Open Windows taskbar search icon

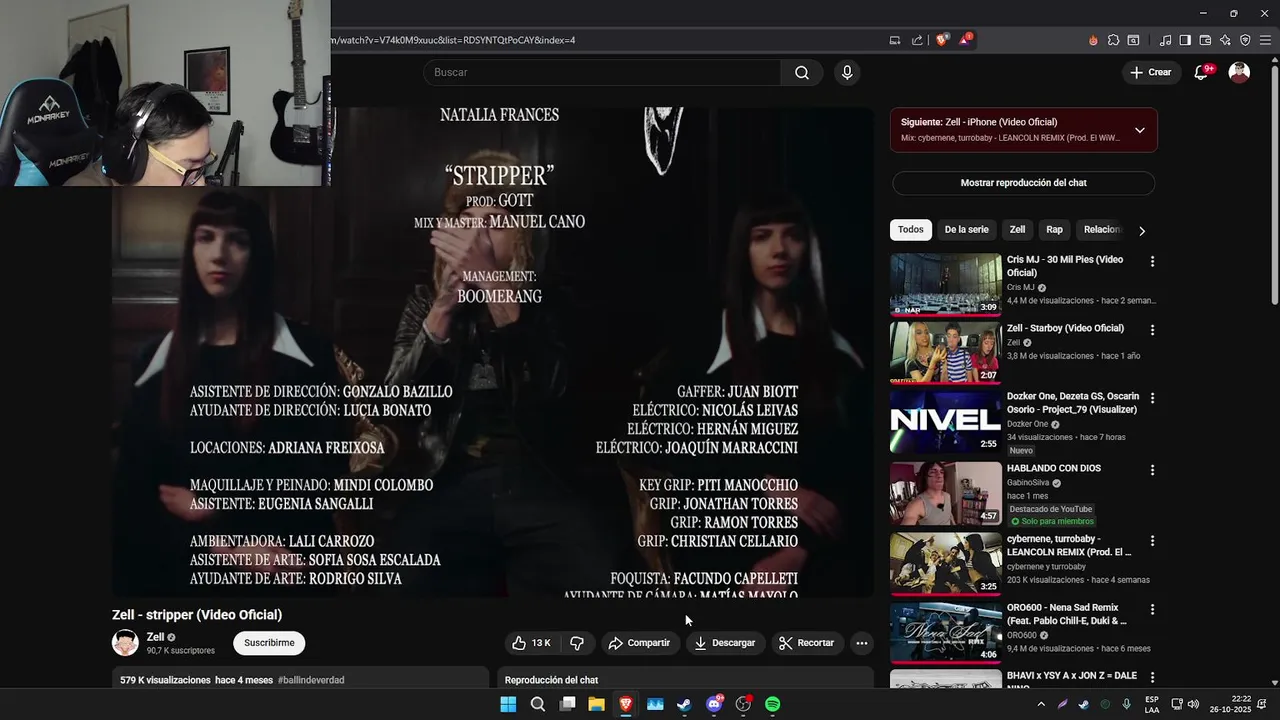(x=538, y=704)
